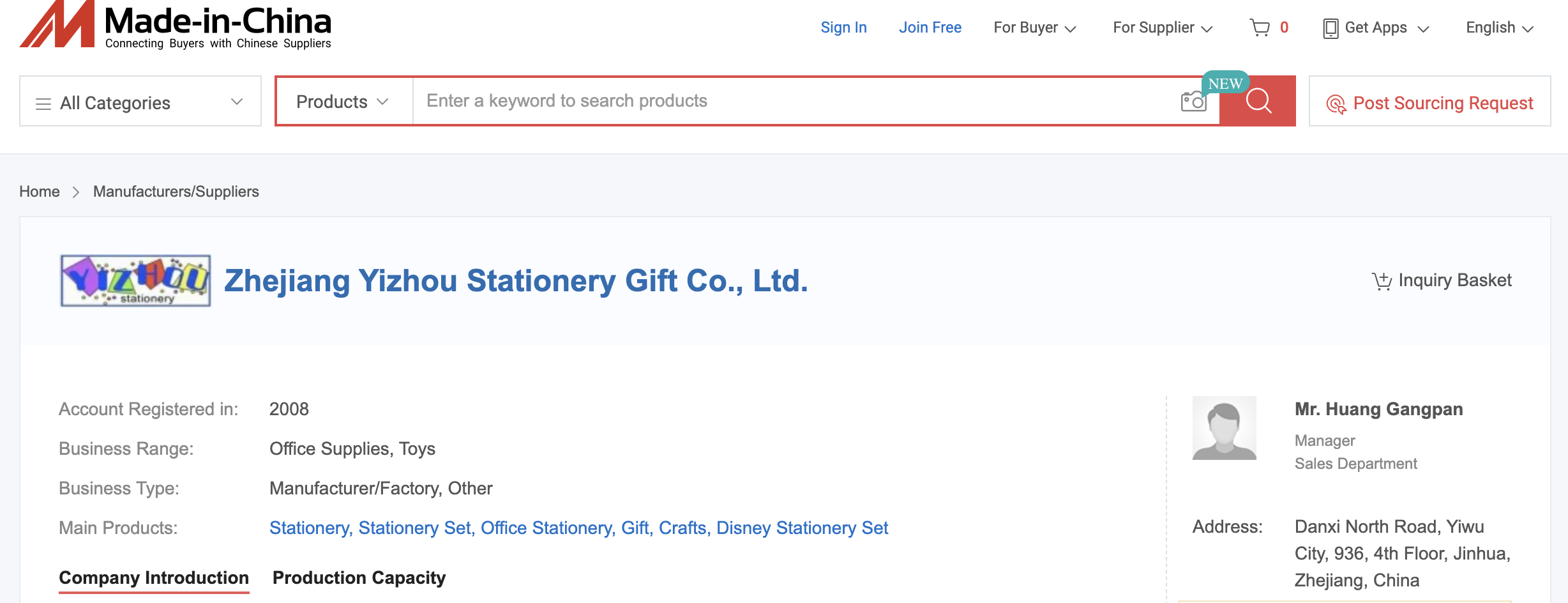Open the Disney Stationery Set product link
Image resolution: width=1568 pixels, height=603 pixels.
(x=802, y=528)
